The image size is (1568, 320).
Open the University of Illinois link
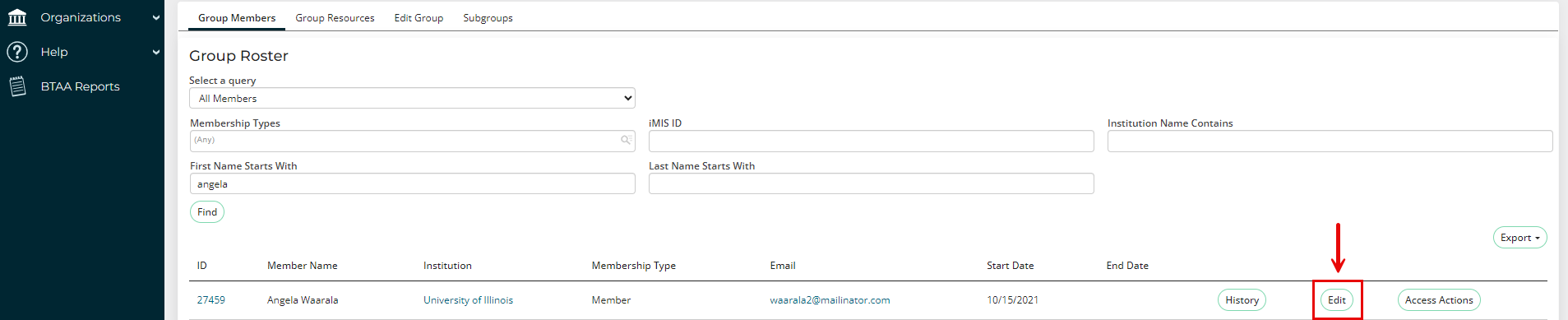(468, 300)
